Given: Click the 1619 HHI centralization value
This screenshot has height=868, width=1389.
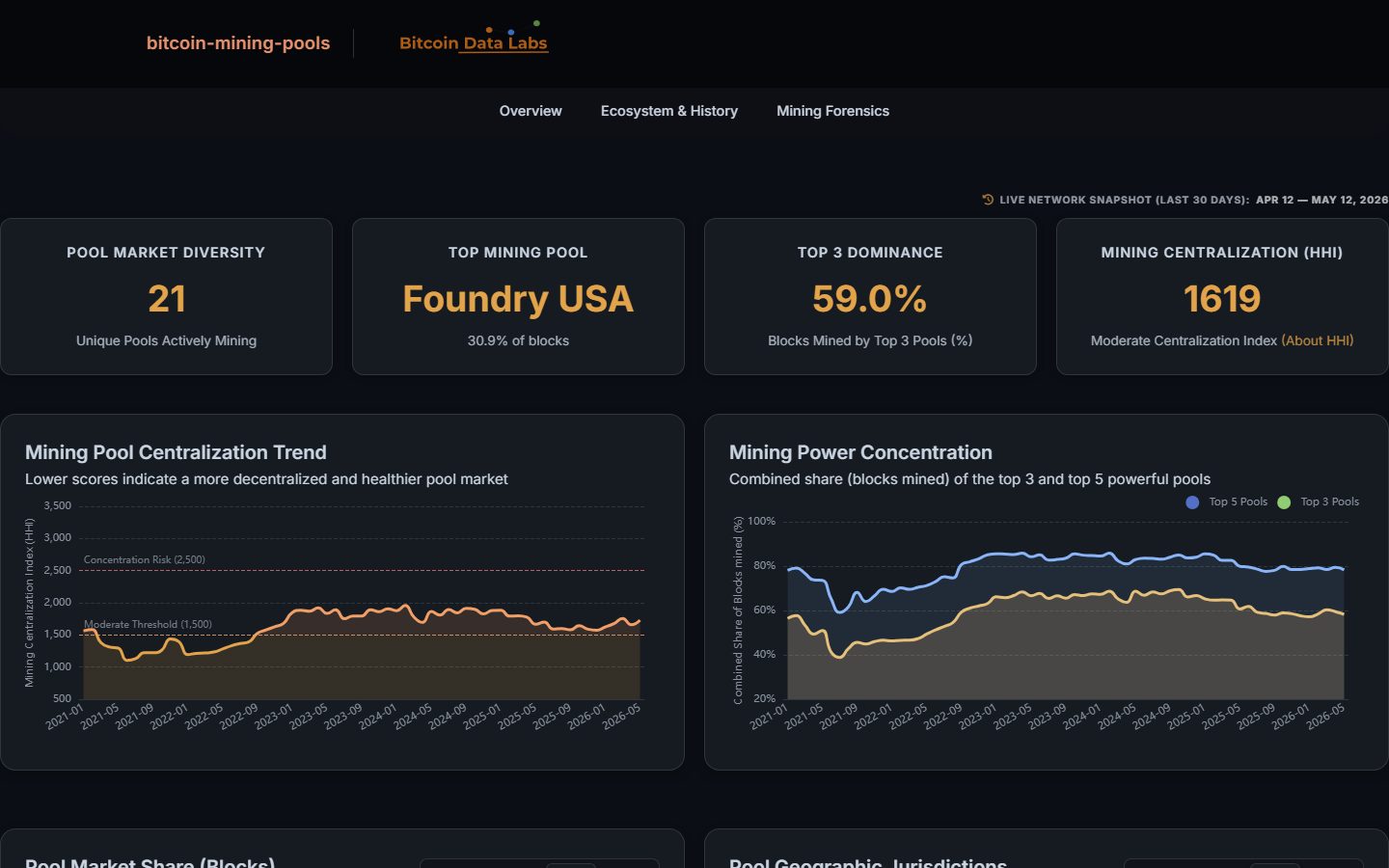Looking at the screenshot, I should pyautogui.click(x=1222, y=299).
